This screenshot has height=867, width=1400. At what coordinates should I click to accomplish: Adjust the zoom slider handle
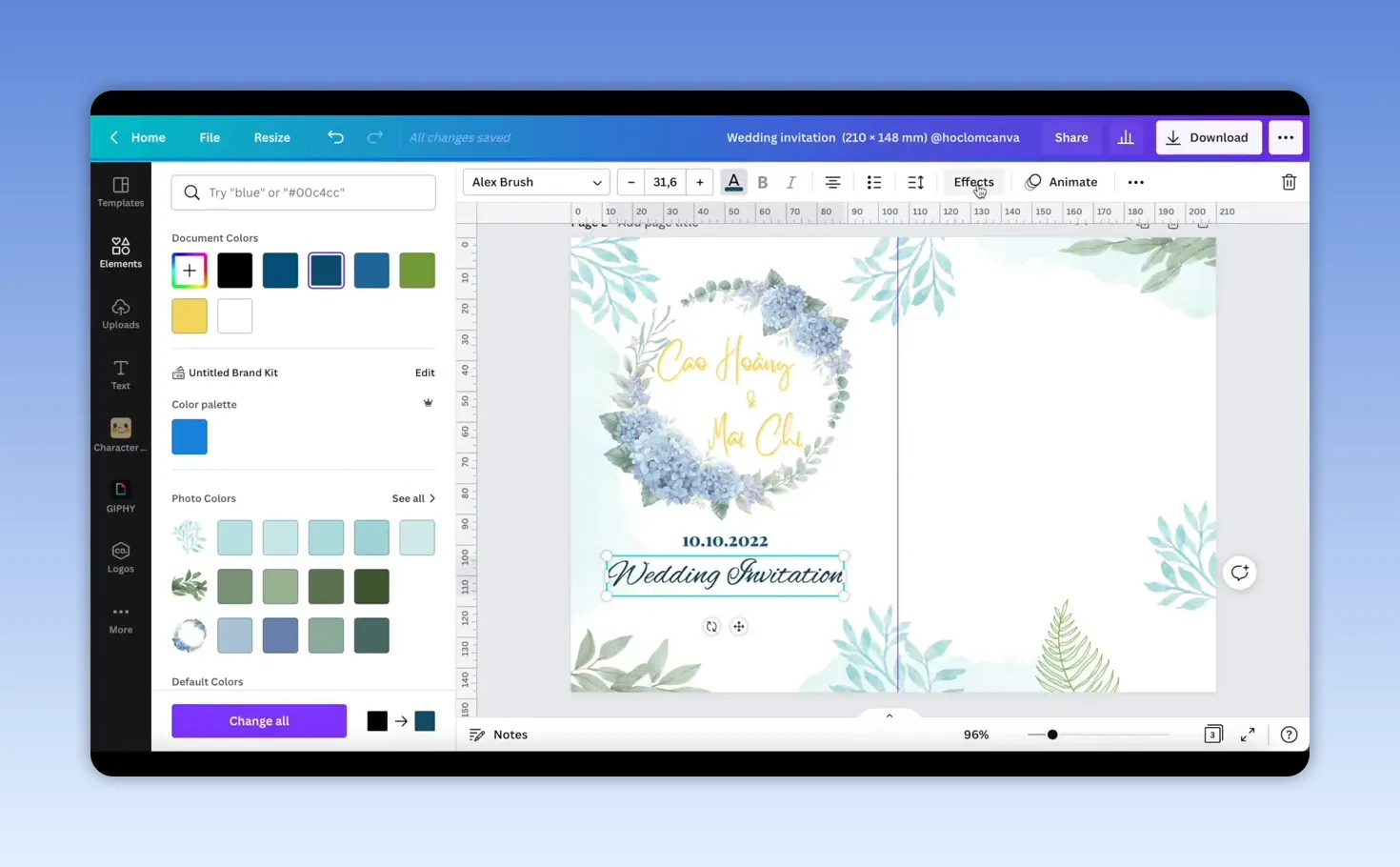[x=1052, y=735]
